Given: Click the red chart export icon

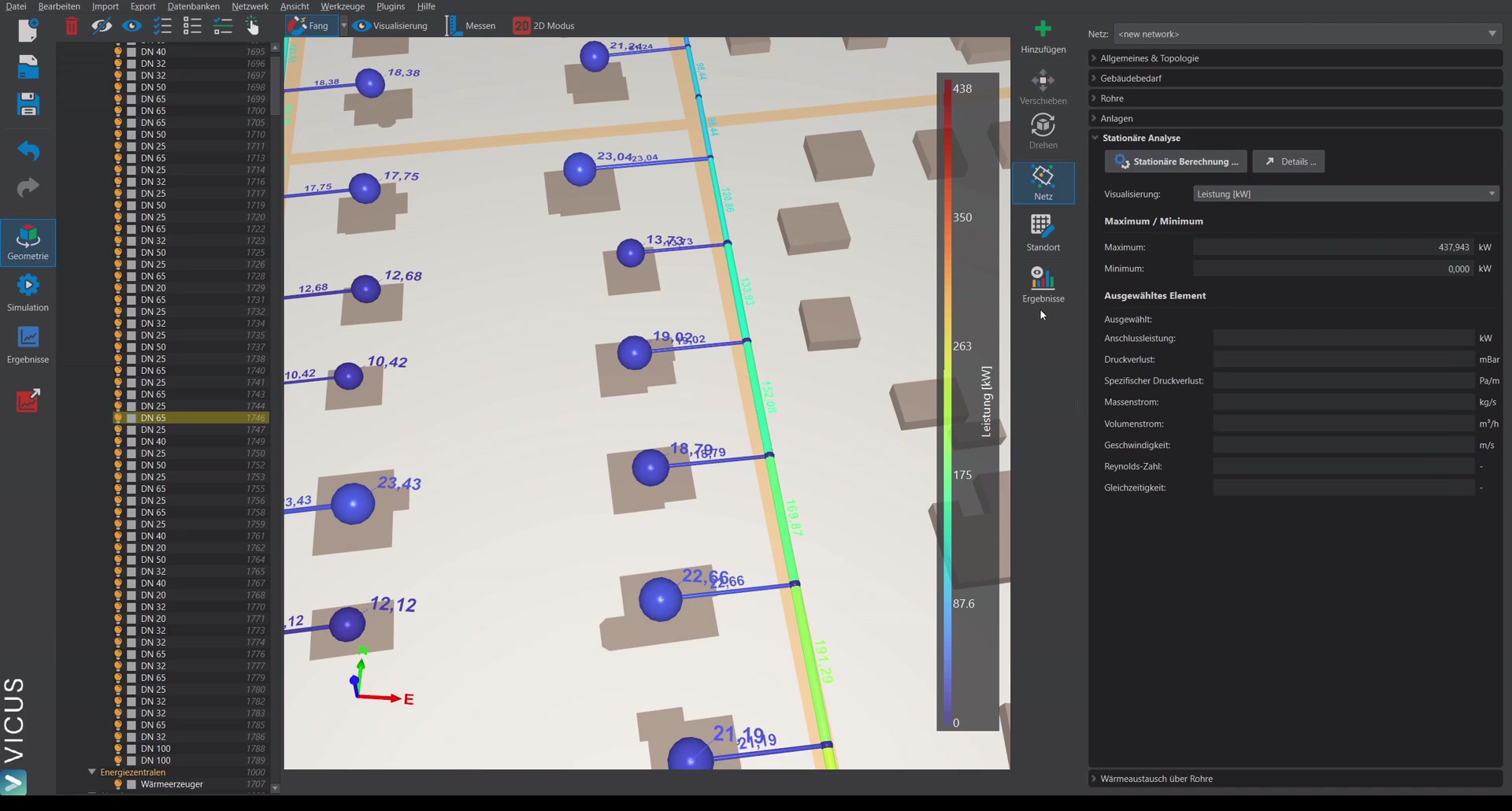Looking at the screenshot, I should click(28, 400).
